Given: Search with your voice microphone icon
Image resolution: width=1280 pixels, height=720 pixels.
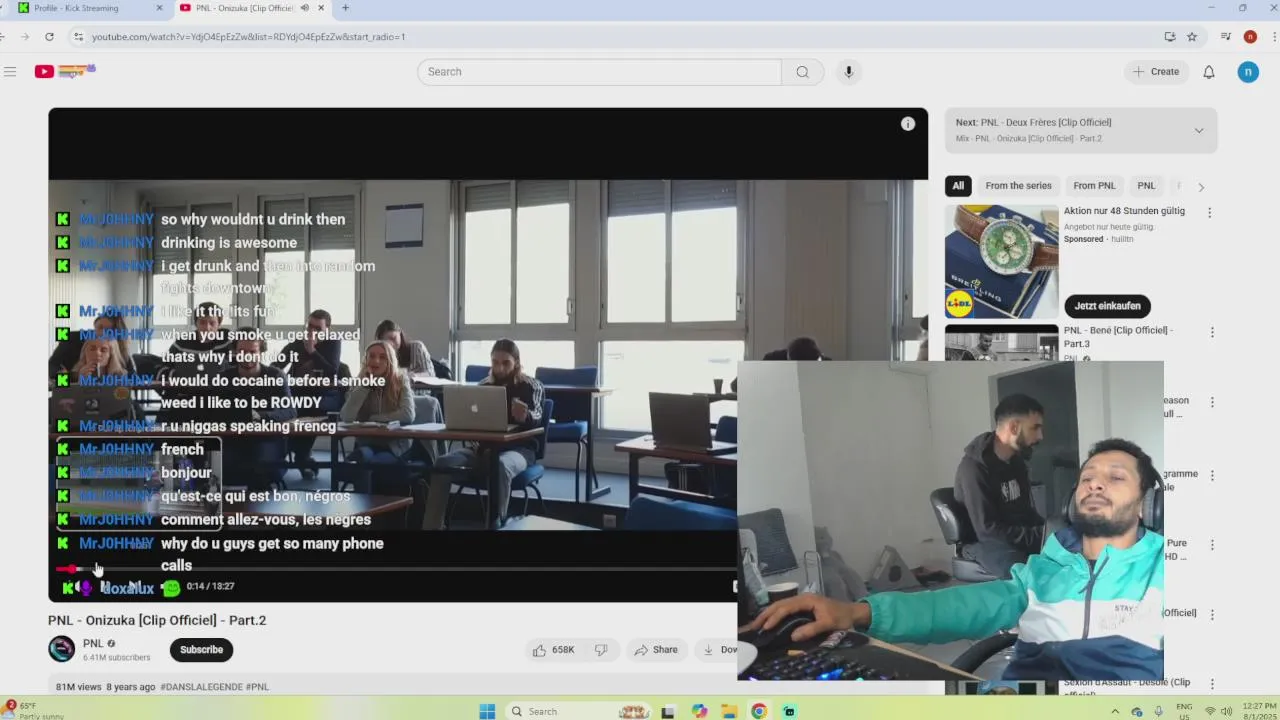Looking at the screenshot, I should coord(848,72).
